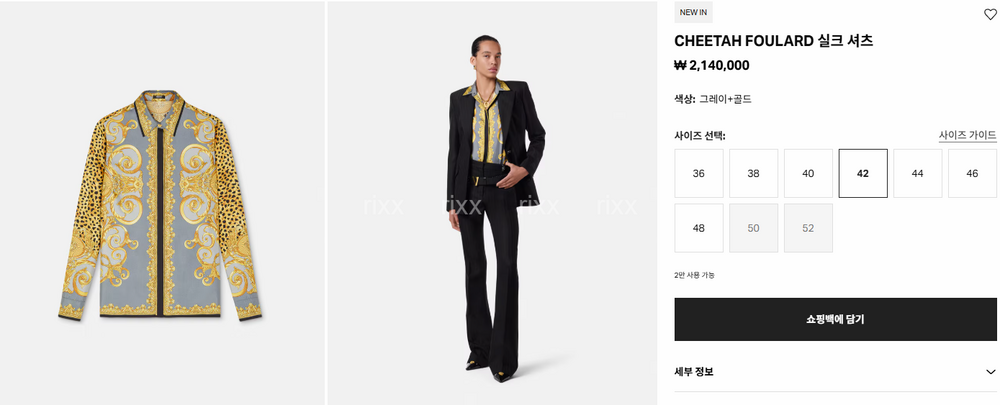The image size is (1000, 405).
Task: Click the 그레이+골드 color label
Action: point(725,99)
